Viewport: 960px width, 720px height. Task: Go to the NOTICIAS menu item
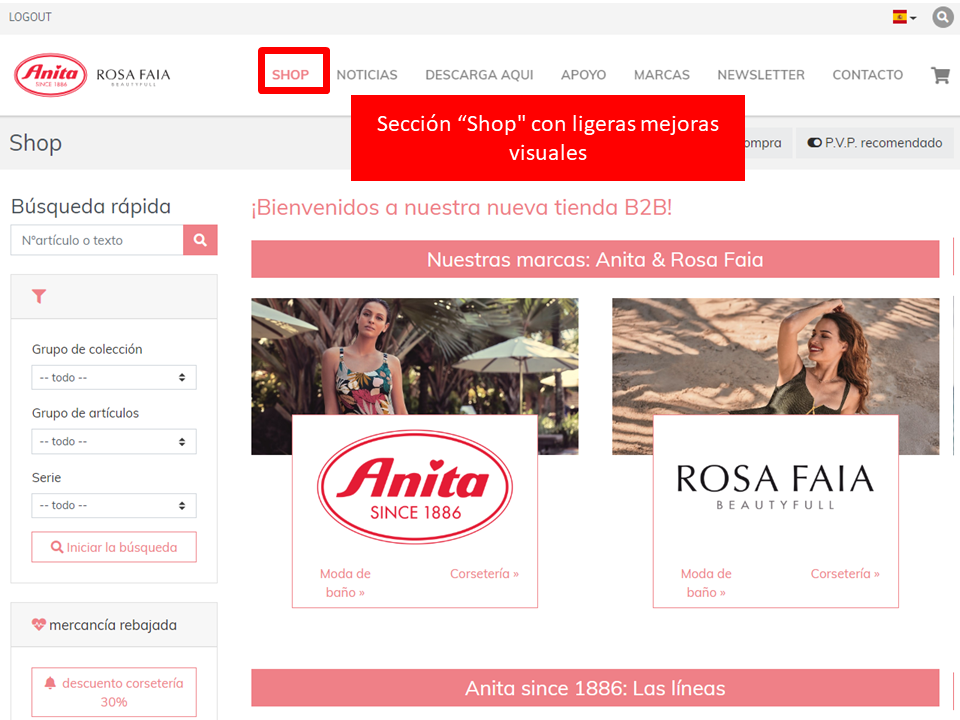pyautogui.click(x=367, y=75)
